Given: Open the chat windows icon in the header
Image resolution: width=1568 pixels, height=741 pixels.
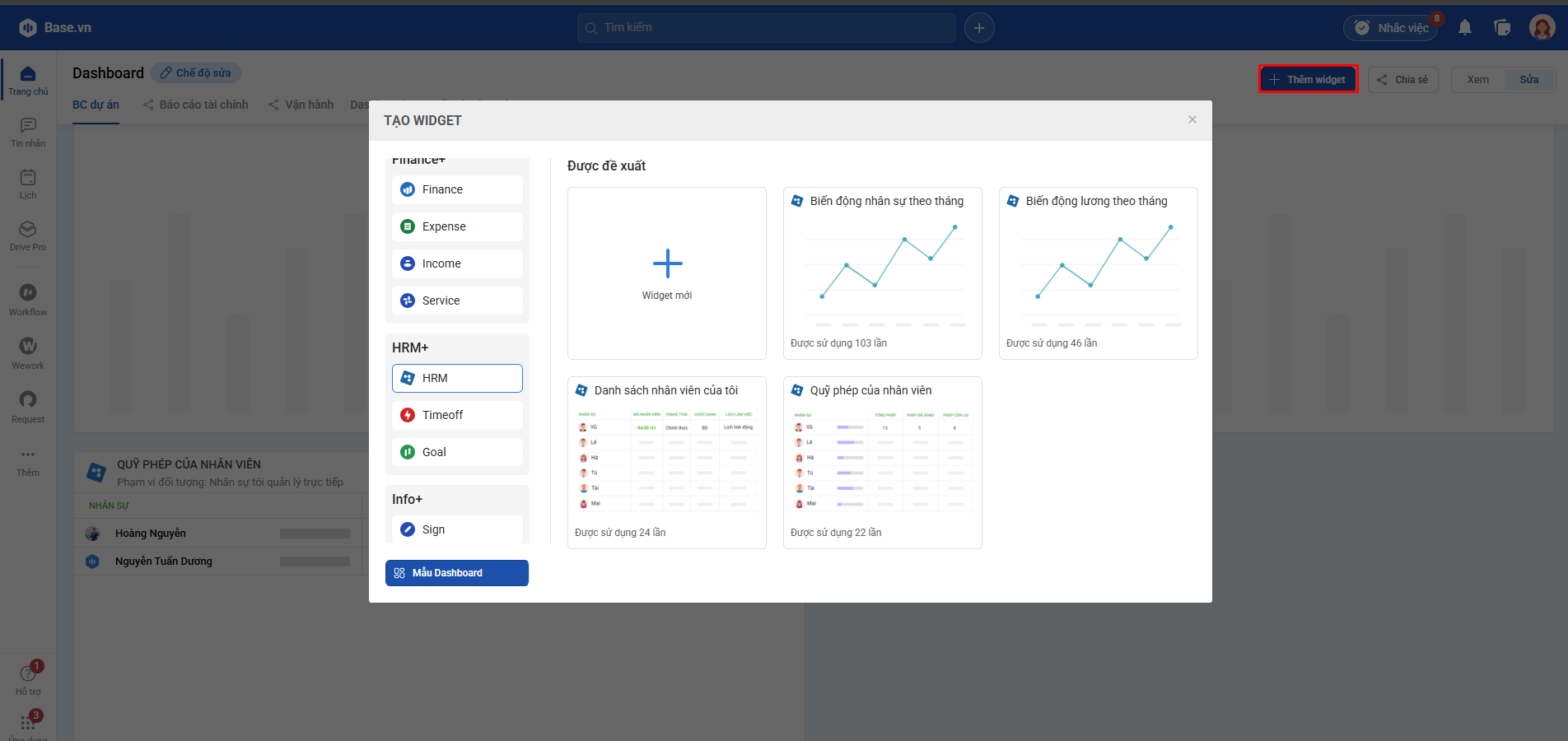Looking at the screenshot, I should 1502,28.
